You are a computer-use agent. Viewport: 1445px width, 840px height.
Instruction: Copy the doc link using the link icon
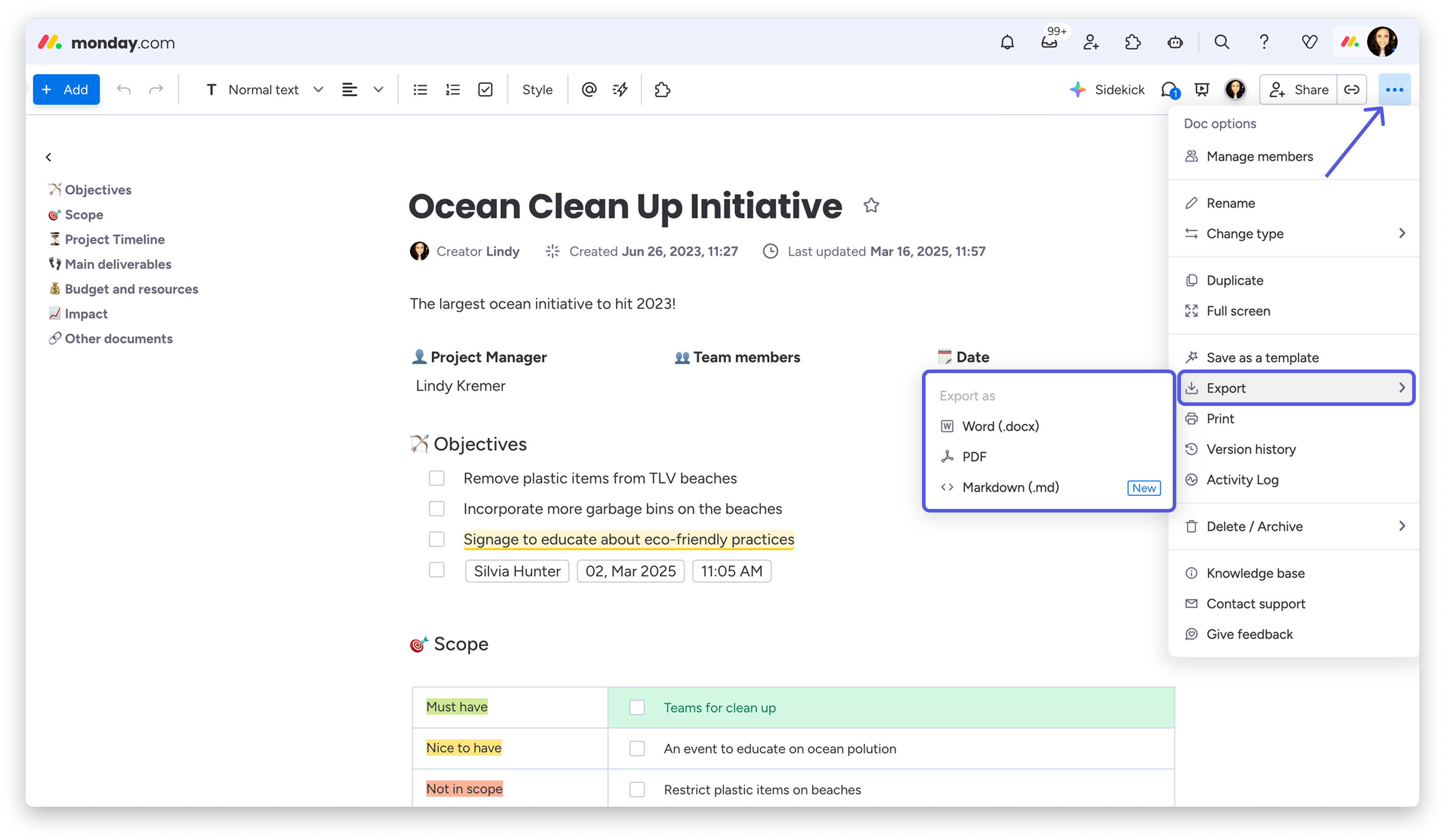pos(1352,89)
